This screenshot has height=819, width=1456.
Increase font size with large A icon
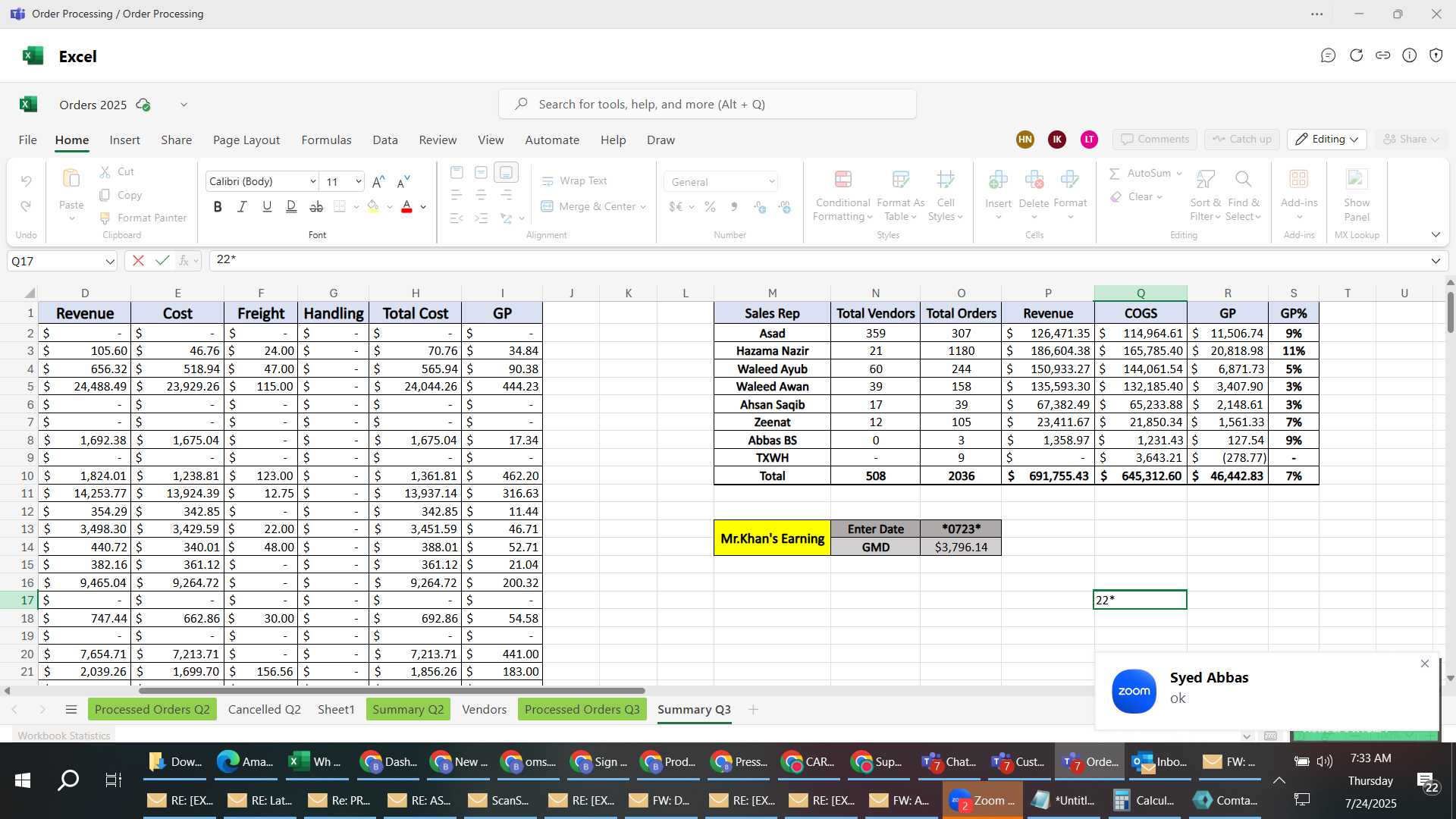tap(379, 181)
